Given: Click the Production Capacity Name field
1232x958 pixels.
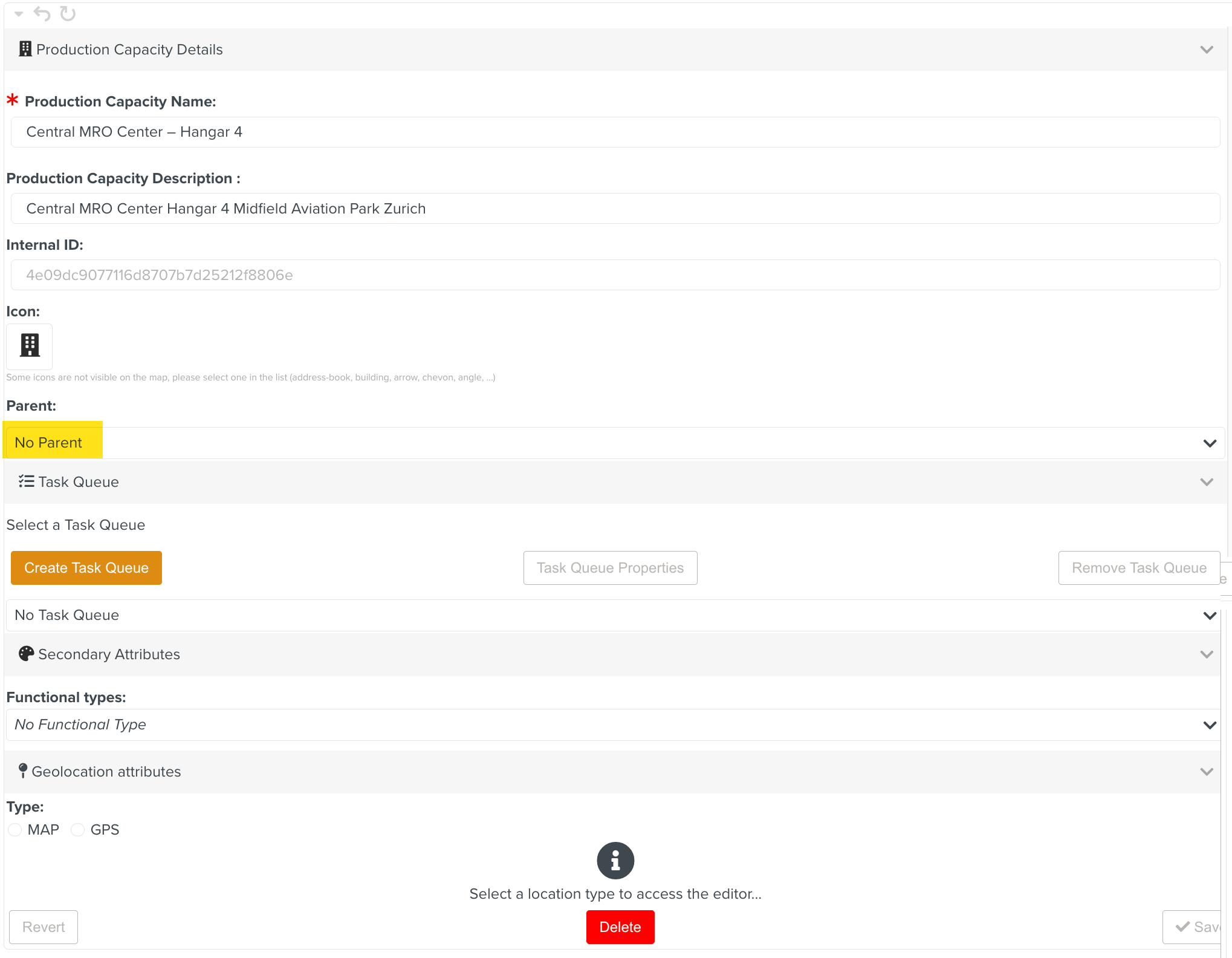Looking at the screenshot, I should [x=615, y=132].
